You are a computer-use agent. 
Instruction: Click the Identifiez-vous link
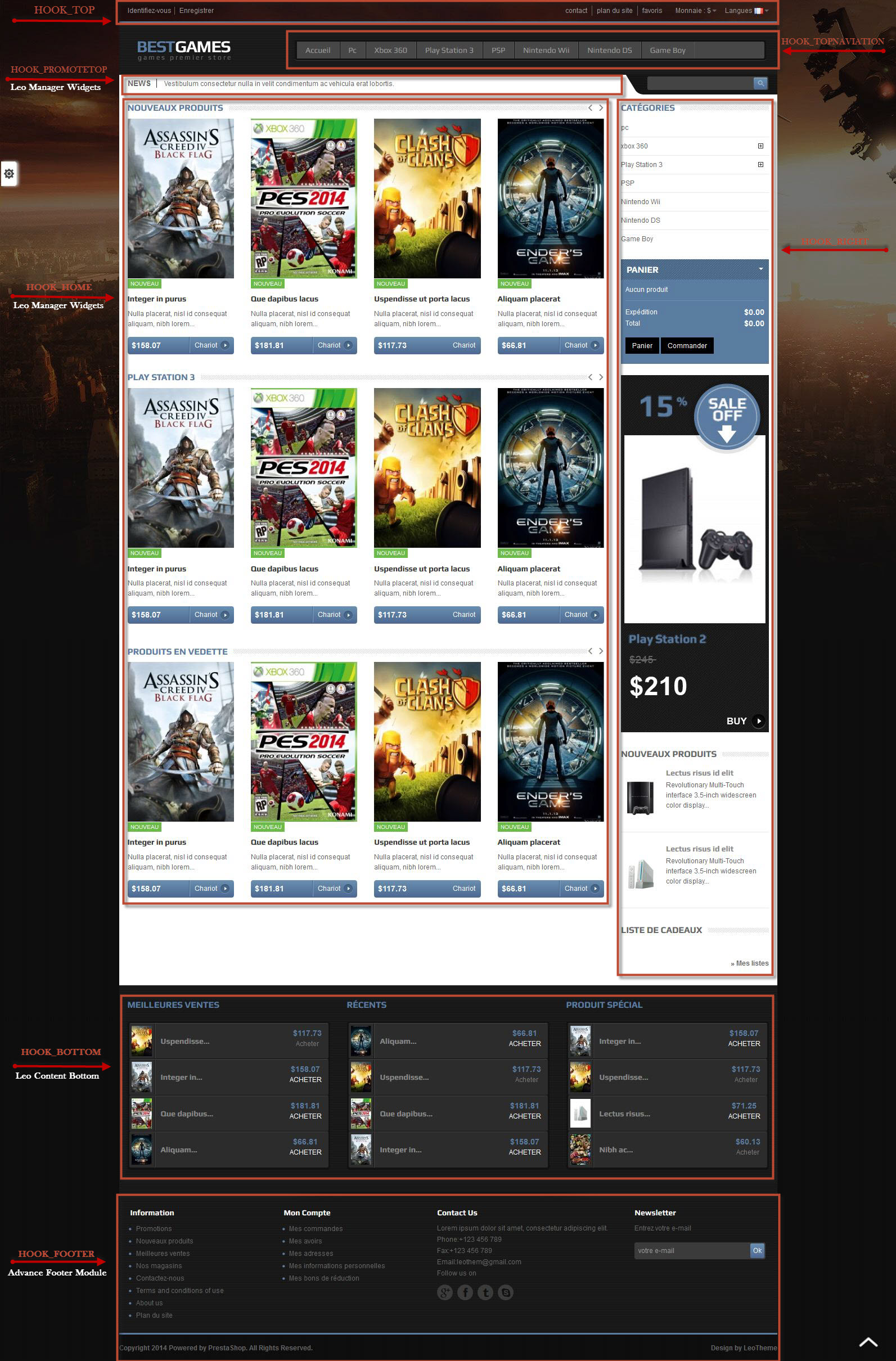coord(149,10)
